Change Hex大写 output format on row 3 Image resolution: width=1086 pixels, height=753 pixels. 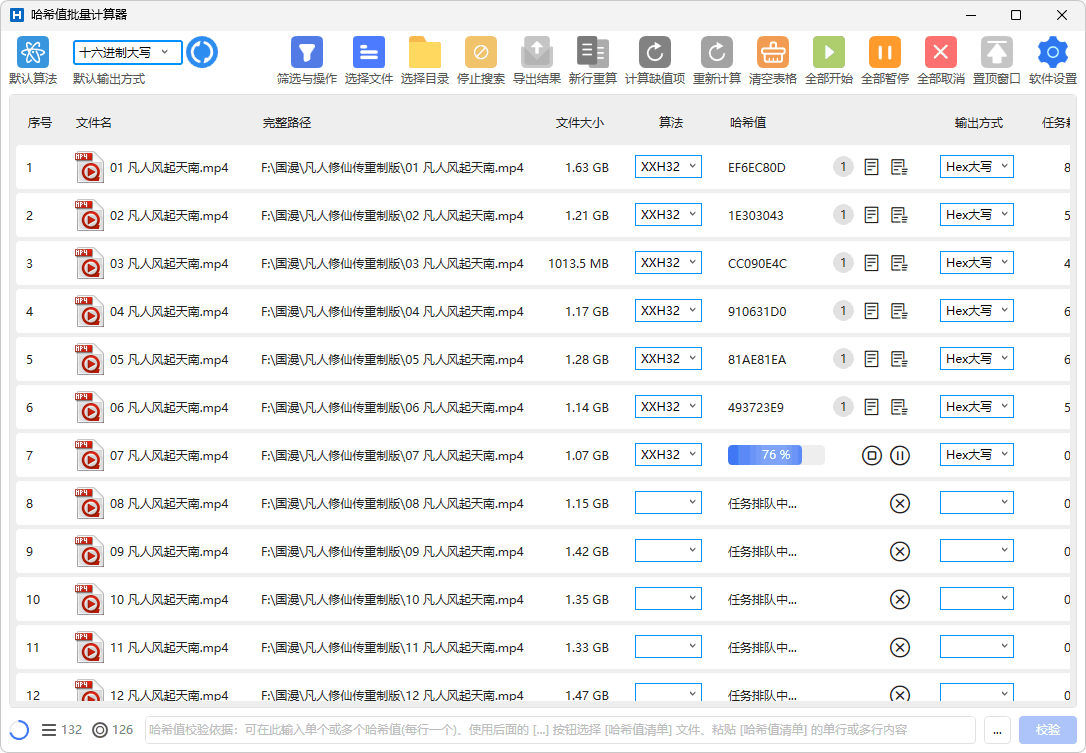point(976,262)
